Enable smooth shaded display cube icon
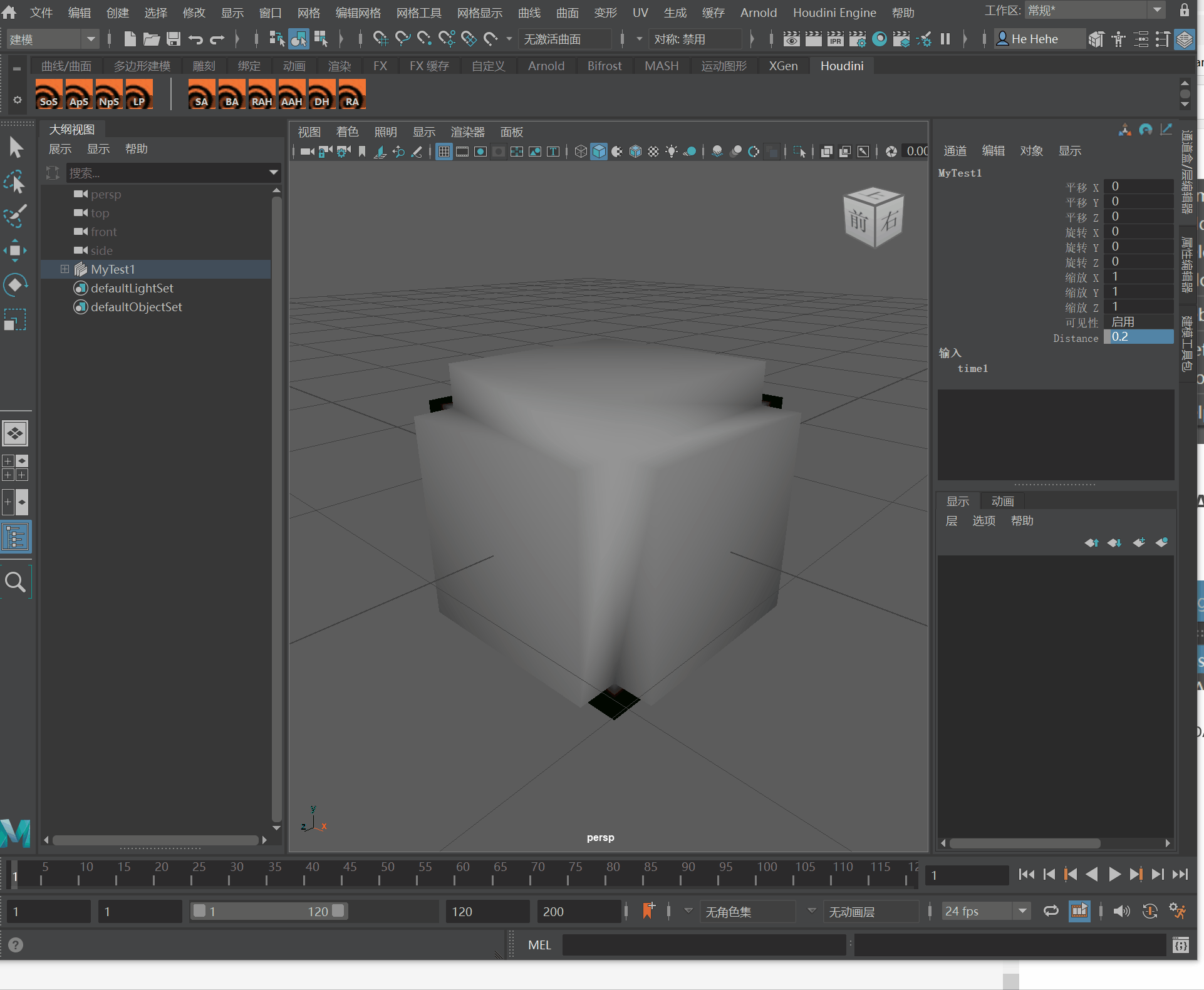This screenshot has height=990, width=1204. tap(599, 152)
